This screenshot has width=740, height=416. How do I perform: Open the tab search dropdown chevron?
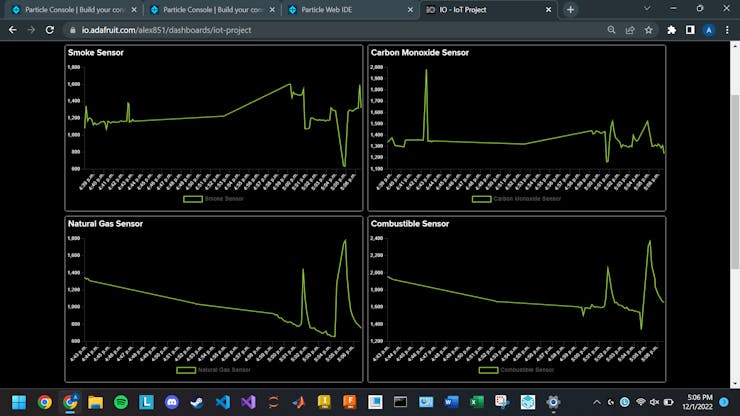coord(647,8)
